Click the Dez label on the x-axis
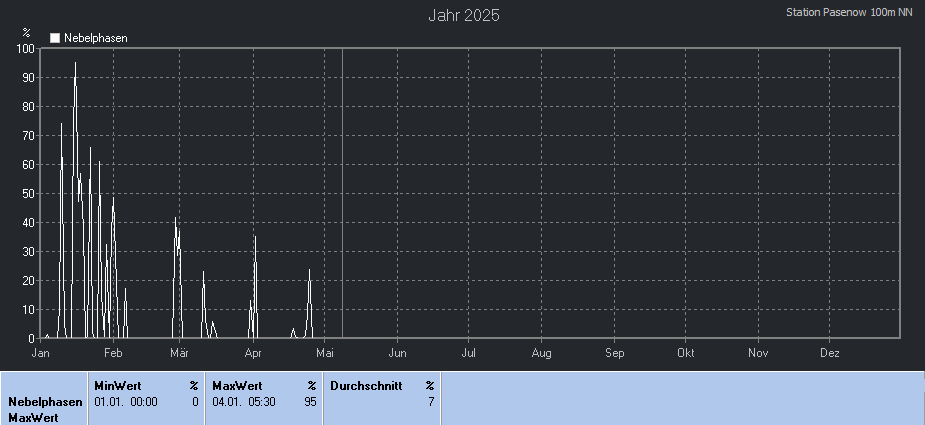This screenshot has width=925, height=425. (829, 354)
